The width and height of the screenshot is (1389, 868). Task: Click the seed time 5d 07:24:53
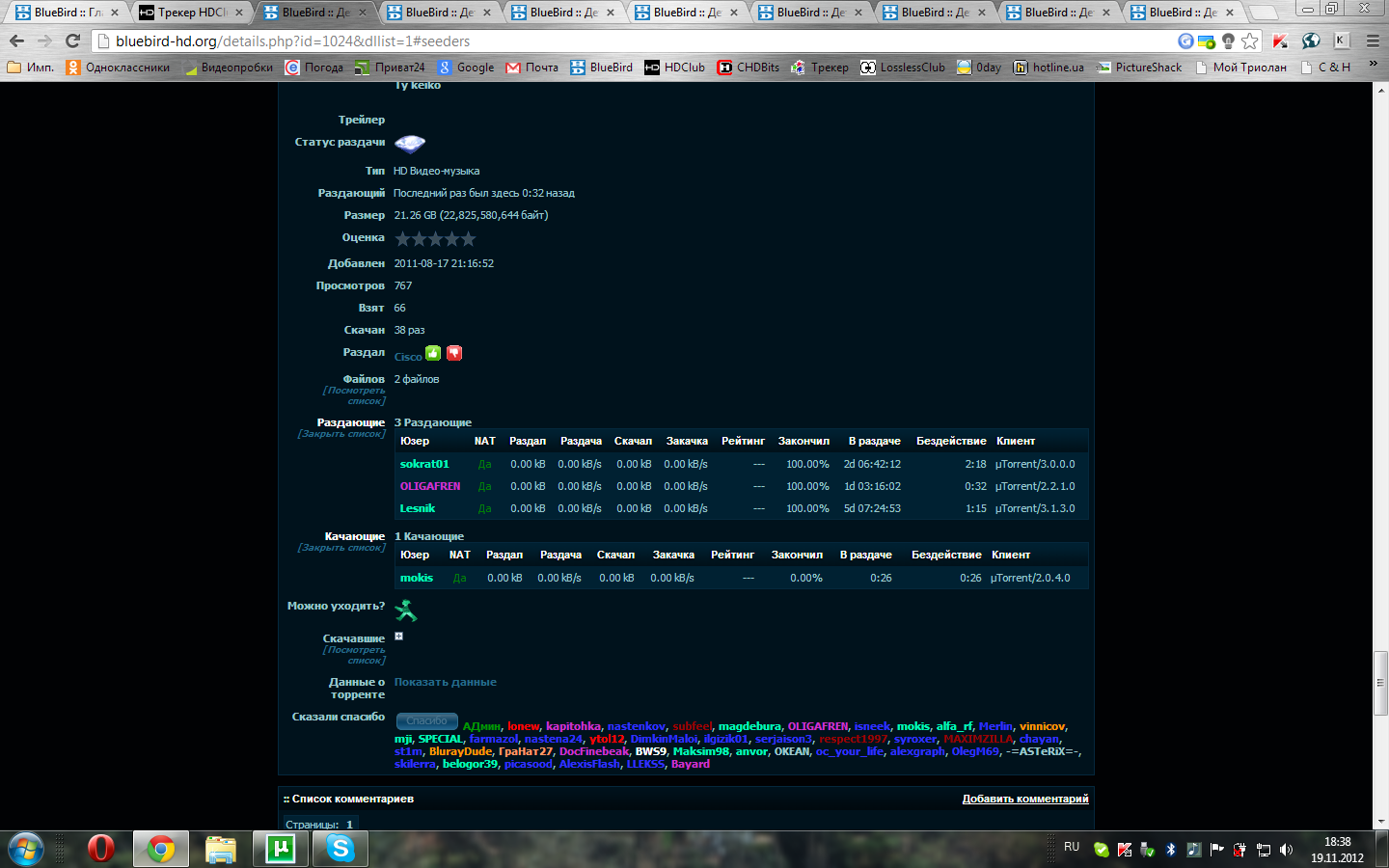[x=872, y=508]
